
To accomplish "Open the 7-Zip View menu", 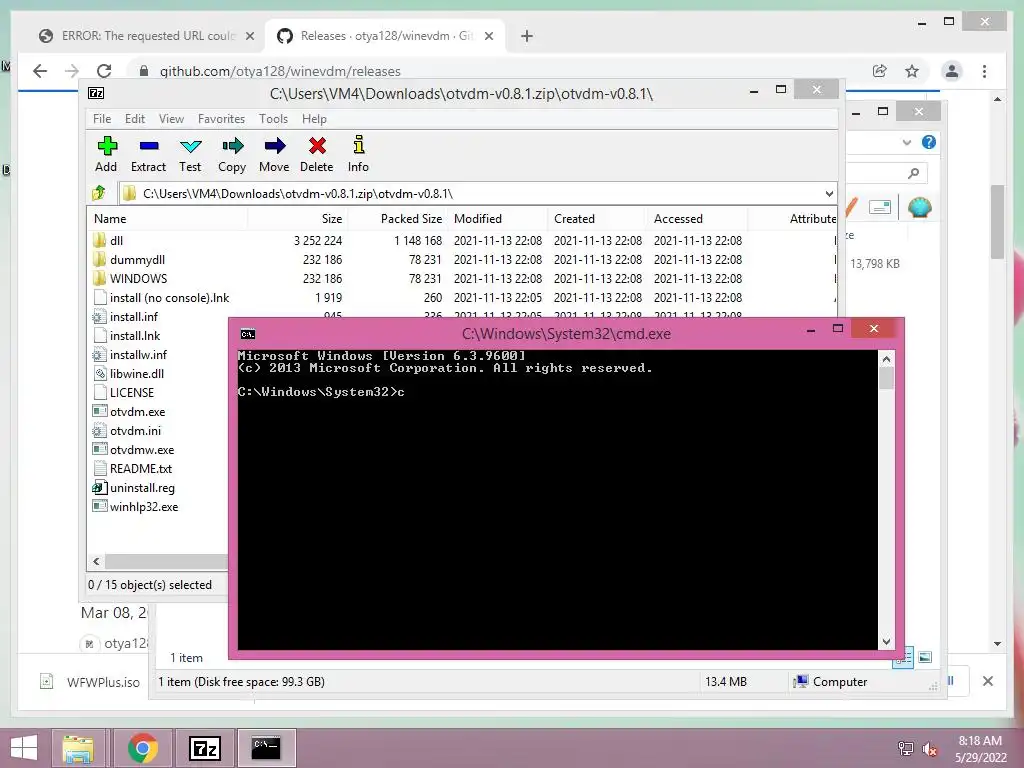I will pos(171,119).
